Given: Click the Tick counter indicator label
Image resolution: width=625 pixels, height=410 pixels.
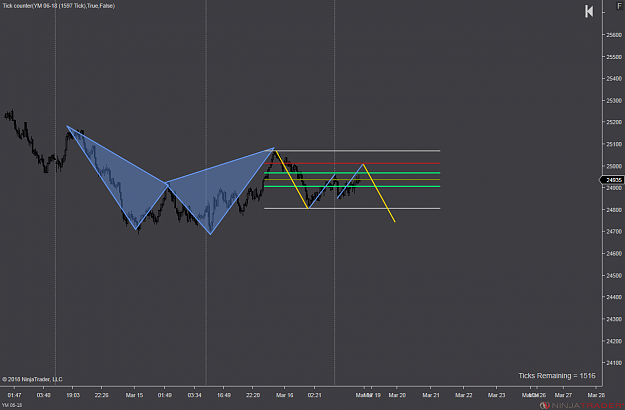Looking at the screenshot, I should [59, 6].
